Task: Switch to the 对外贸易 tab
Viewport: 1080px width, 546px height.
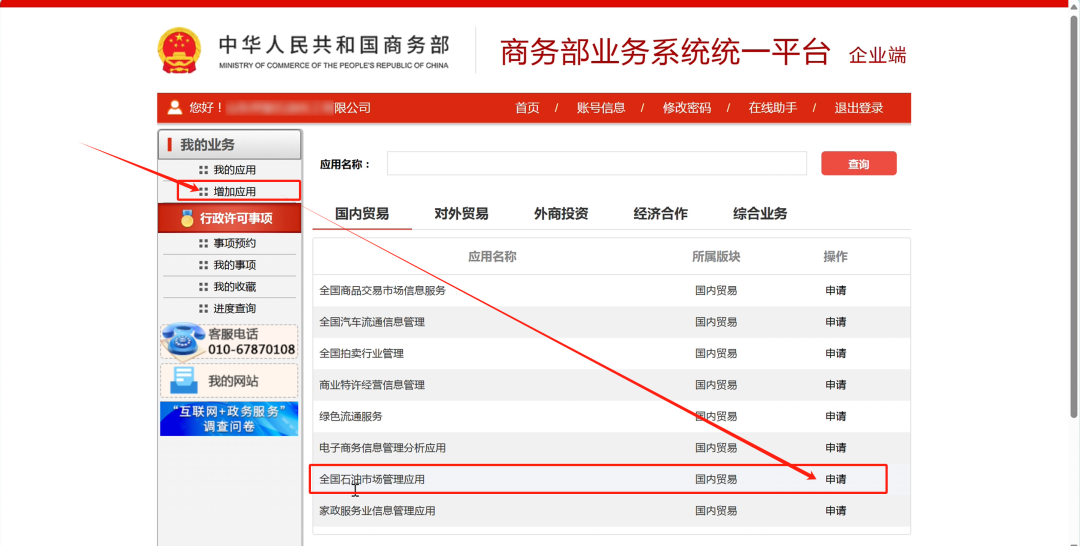Action: [461, 213]
